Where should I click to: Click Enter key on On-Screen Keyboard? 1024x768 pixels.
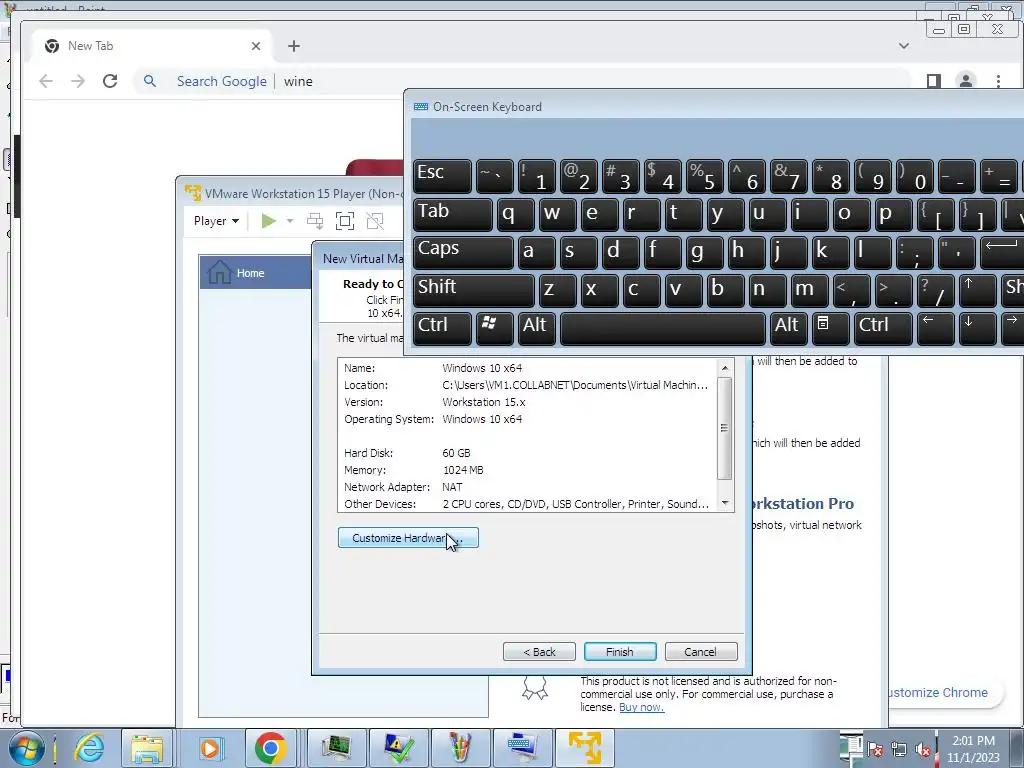coord(1002,252)
